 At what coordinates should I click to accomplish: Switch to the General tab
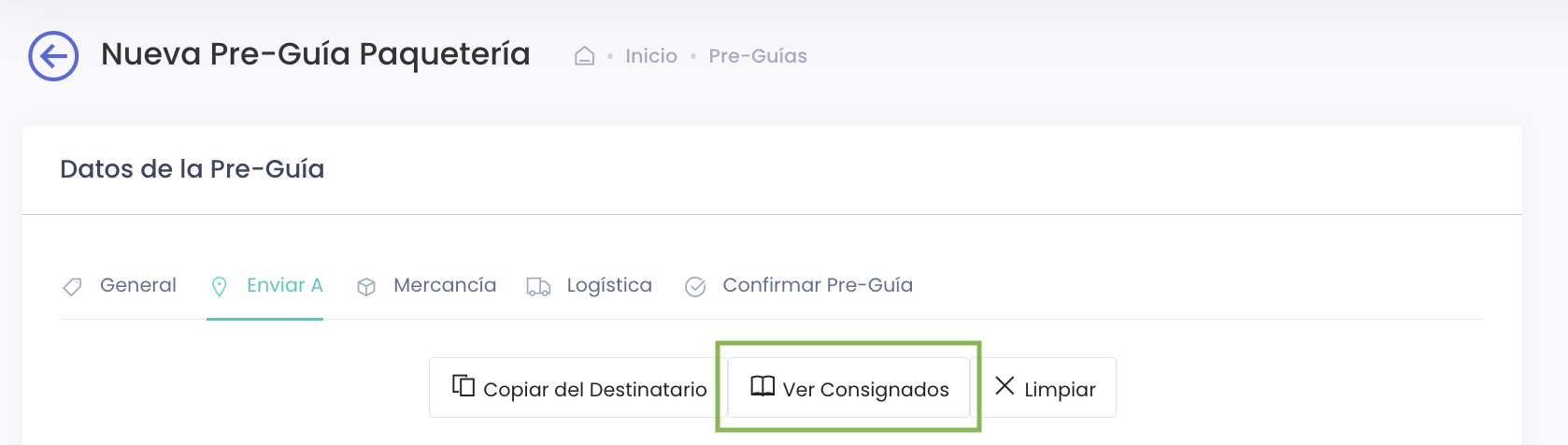click(x=119, y=286)
